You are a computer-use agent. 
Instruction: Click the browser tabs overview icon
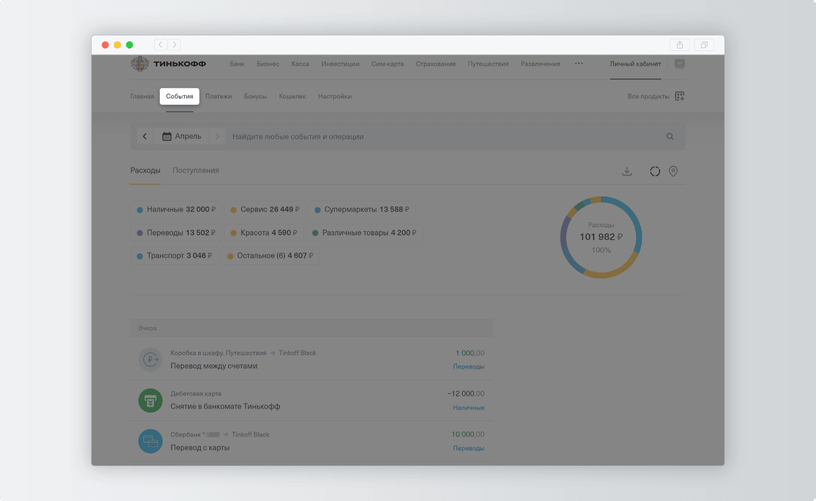coord(704,45)
